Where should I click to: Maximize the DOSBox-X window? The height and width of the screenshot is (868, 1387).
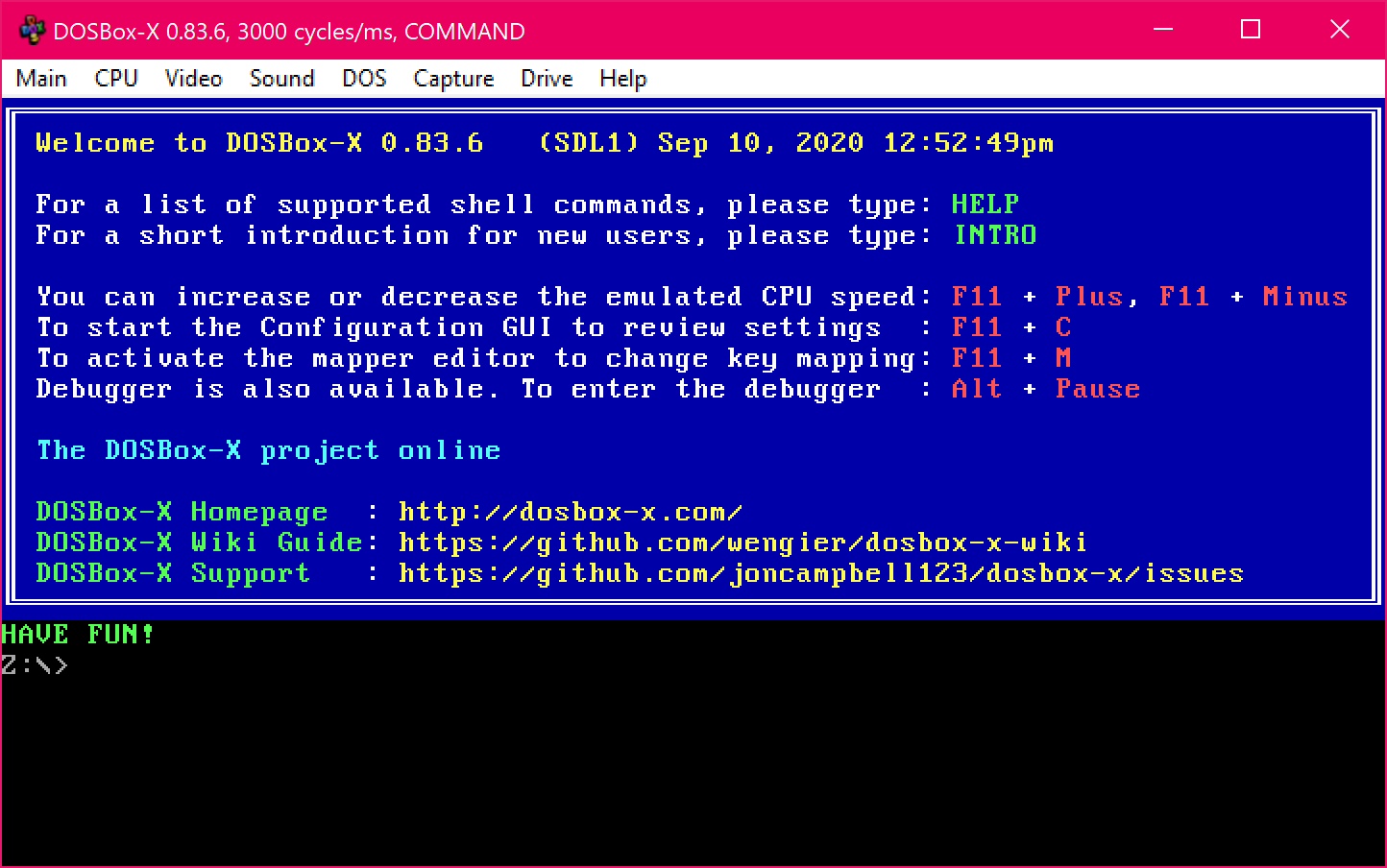point(1250,30)
